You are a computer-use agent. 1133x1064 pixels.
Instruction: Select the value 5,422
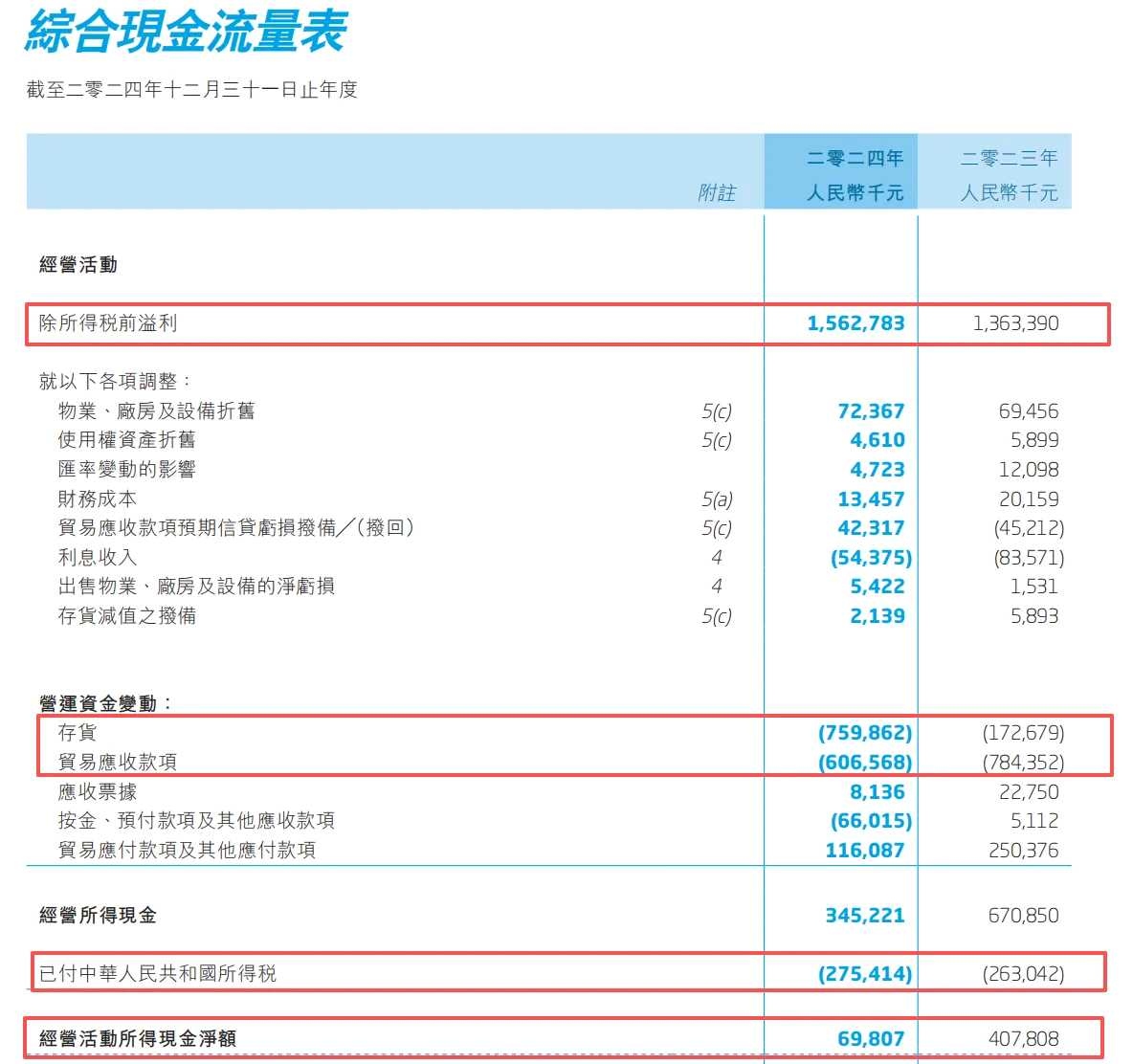pyautogui.click(x=878, y=586)
